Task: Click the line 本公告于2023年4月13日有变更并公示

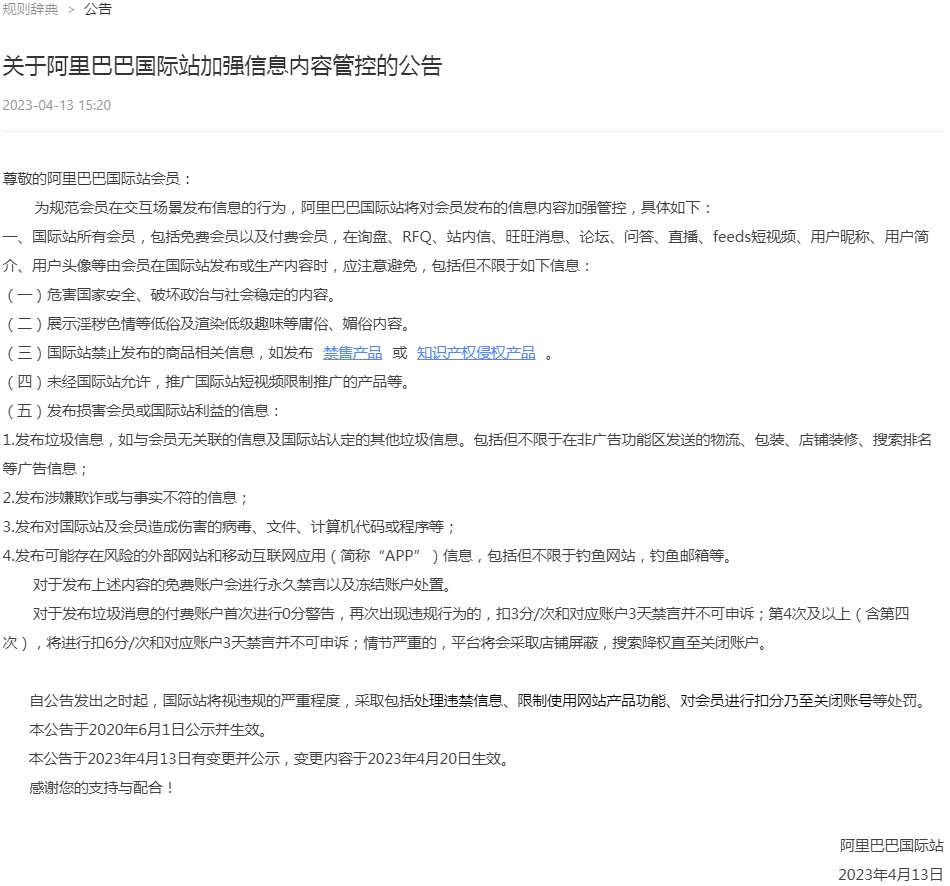Action: click(268, 759)
